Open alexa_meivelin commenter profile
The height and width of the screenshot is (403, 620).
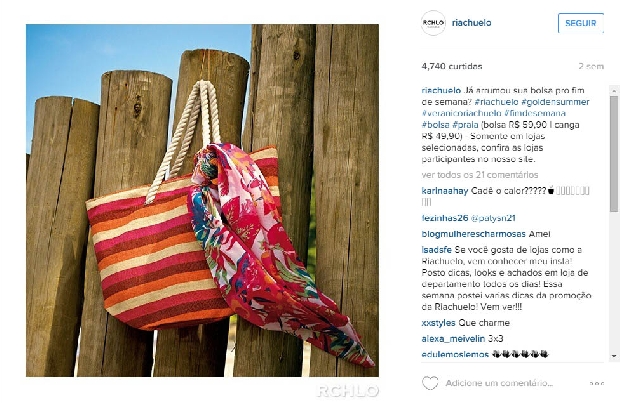[x=453, y=339]
